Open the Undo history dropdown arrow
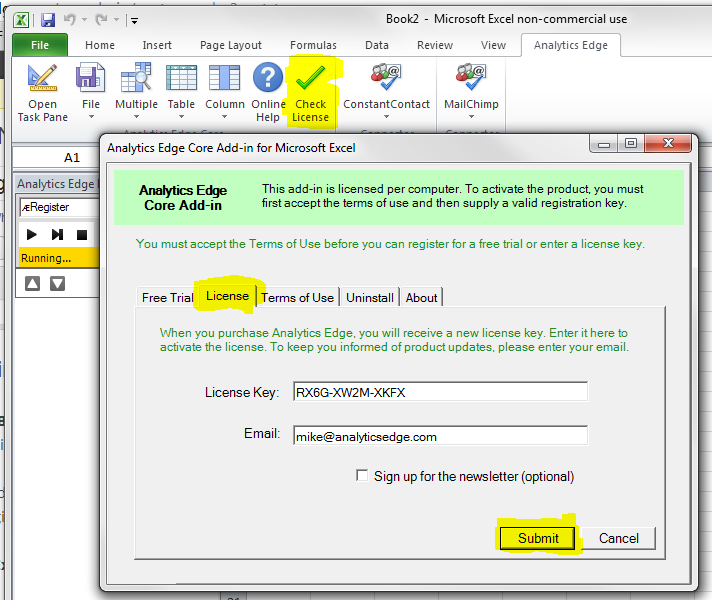Viewport: 712px width, 600px height. 84,20
